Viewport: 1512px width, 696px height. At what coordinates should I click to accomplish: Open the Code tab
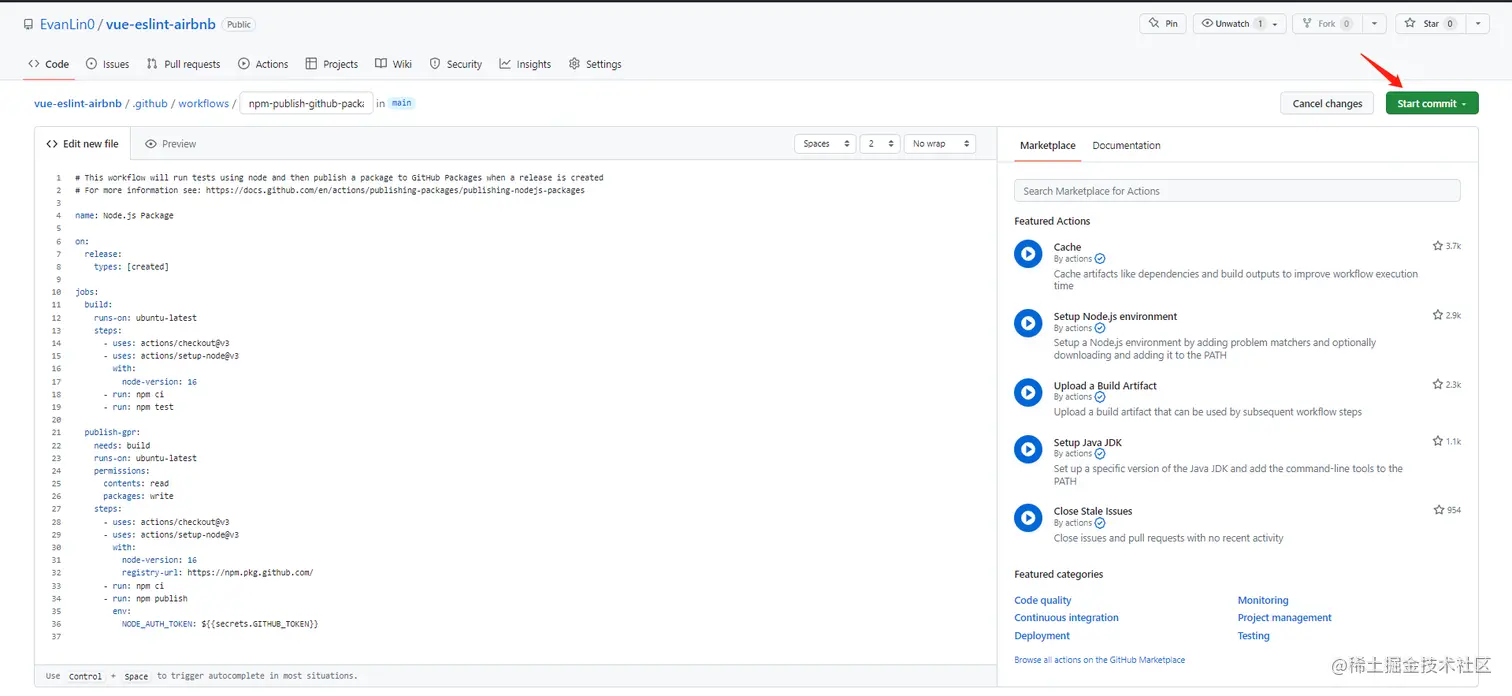pyautogui.click(x=48, y=64)
